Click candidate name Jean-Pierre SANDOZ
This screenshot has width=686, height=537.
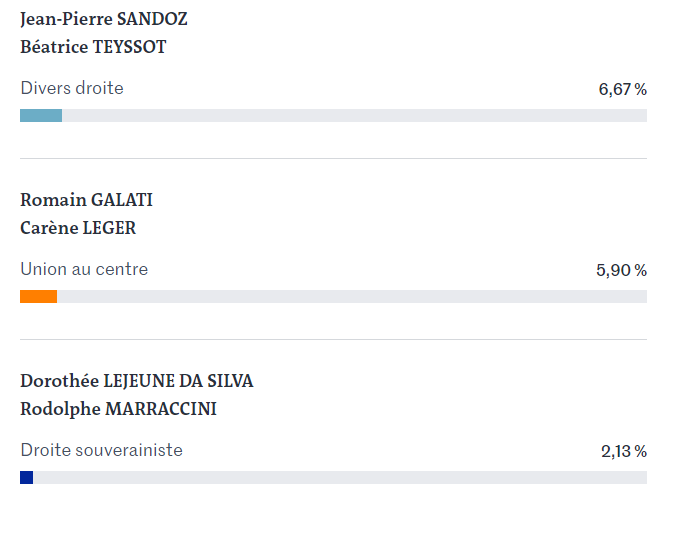(104, 19)
